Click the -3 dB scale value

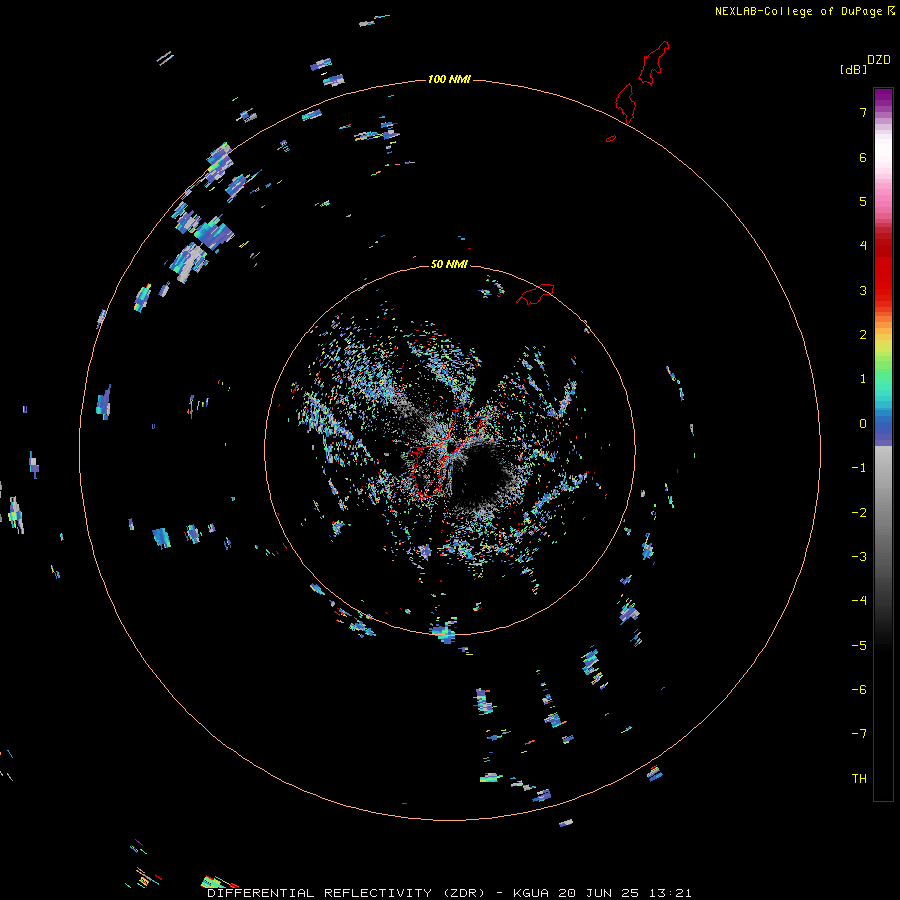coord(859,557)
